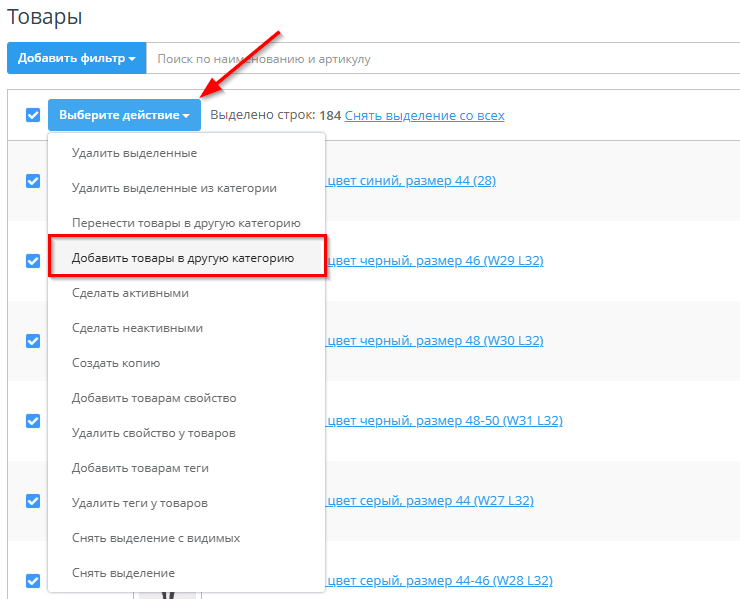Toggle the select-all checkbox next to 'Выберите действие'
This screenshot has width=740, height=599.
coord(33,115)
